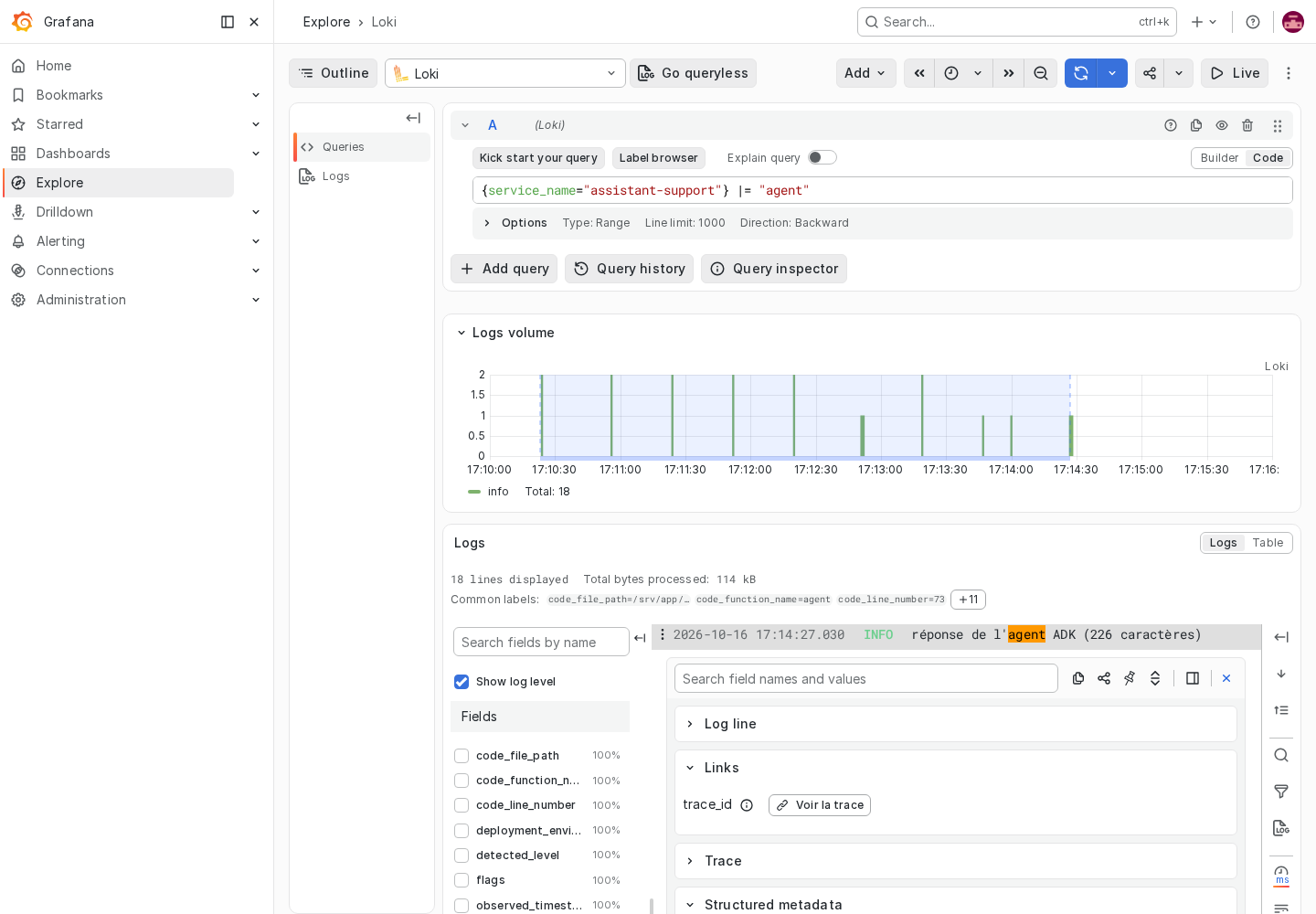Open the log filter funnel icon
Screen dimensions: 1316x914
click(x=1281, y=792)
